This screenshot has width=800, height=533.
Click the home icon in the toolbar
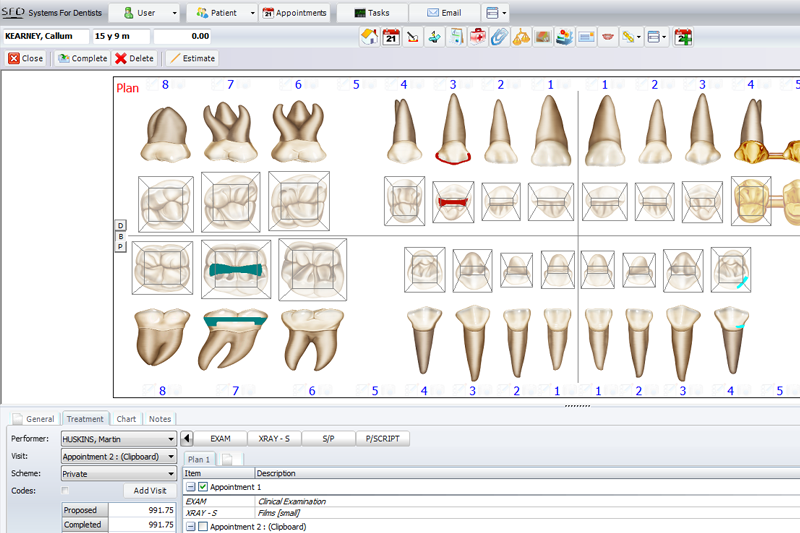point(368,37)
